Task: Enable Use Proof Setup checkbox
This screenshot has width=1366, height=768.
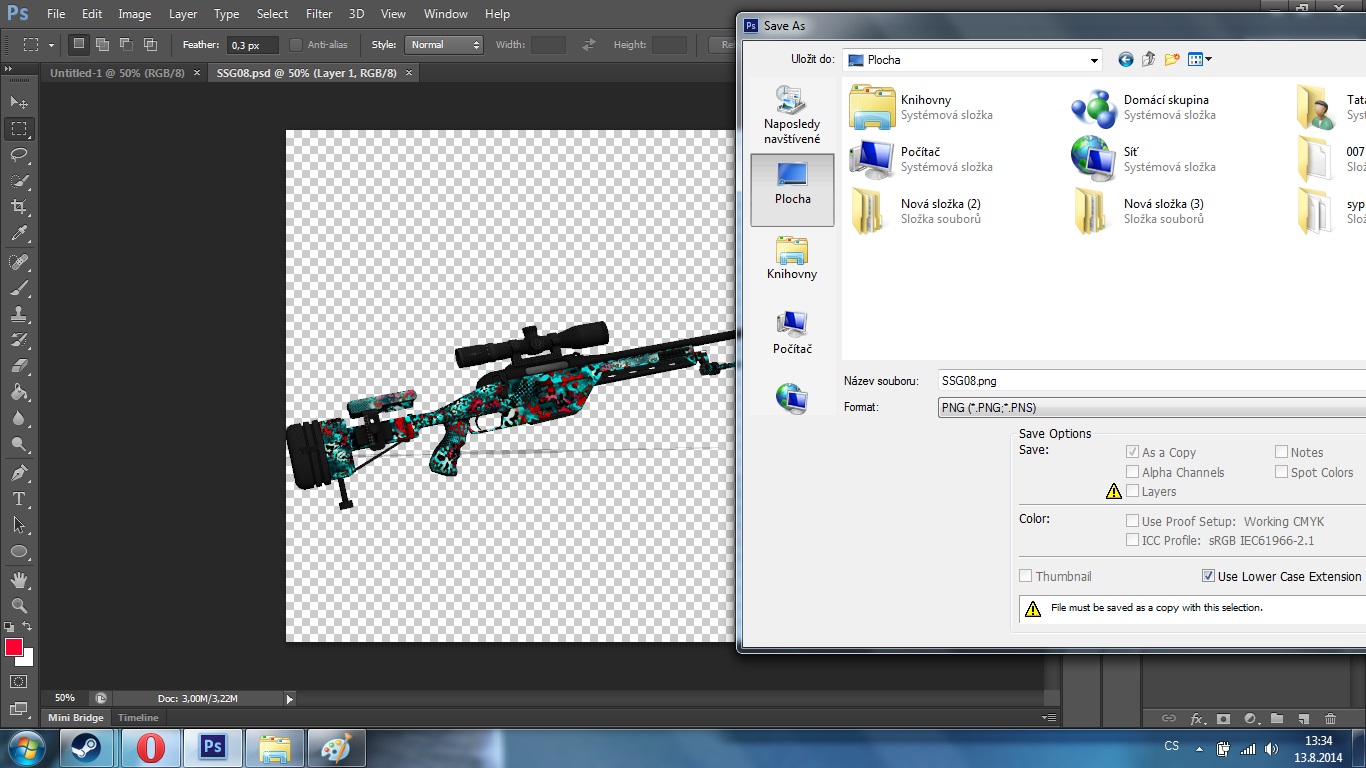Action: pyautogui.click(x=1132, y=521)
